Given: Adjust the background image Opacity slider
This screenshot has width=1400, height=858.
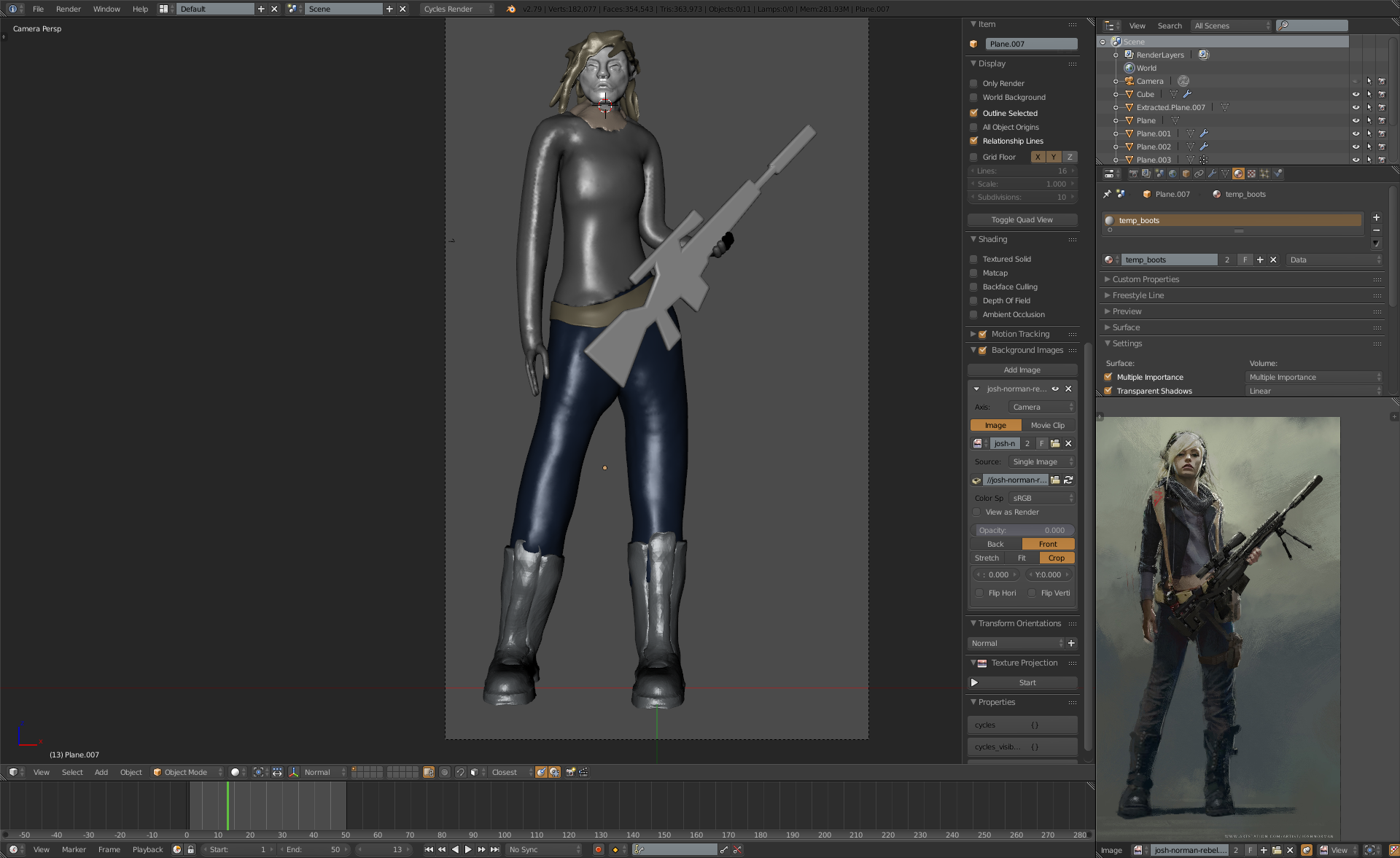Looking at the screenshot, I should (x=1022, y=530).
